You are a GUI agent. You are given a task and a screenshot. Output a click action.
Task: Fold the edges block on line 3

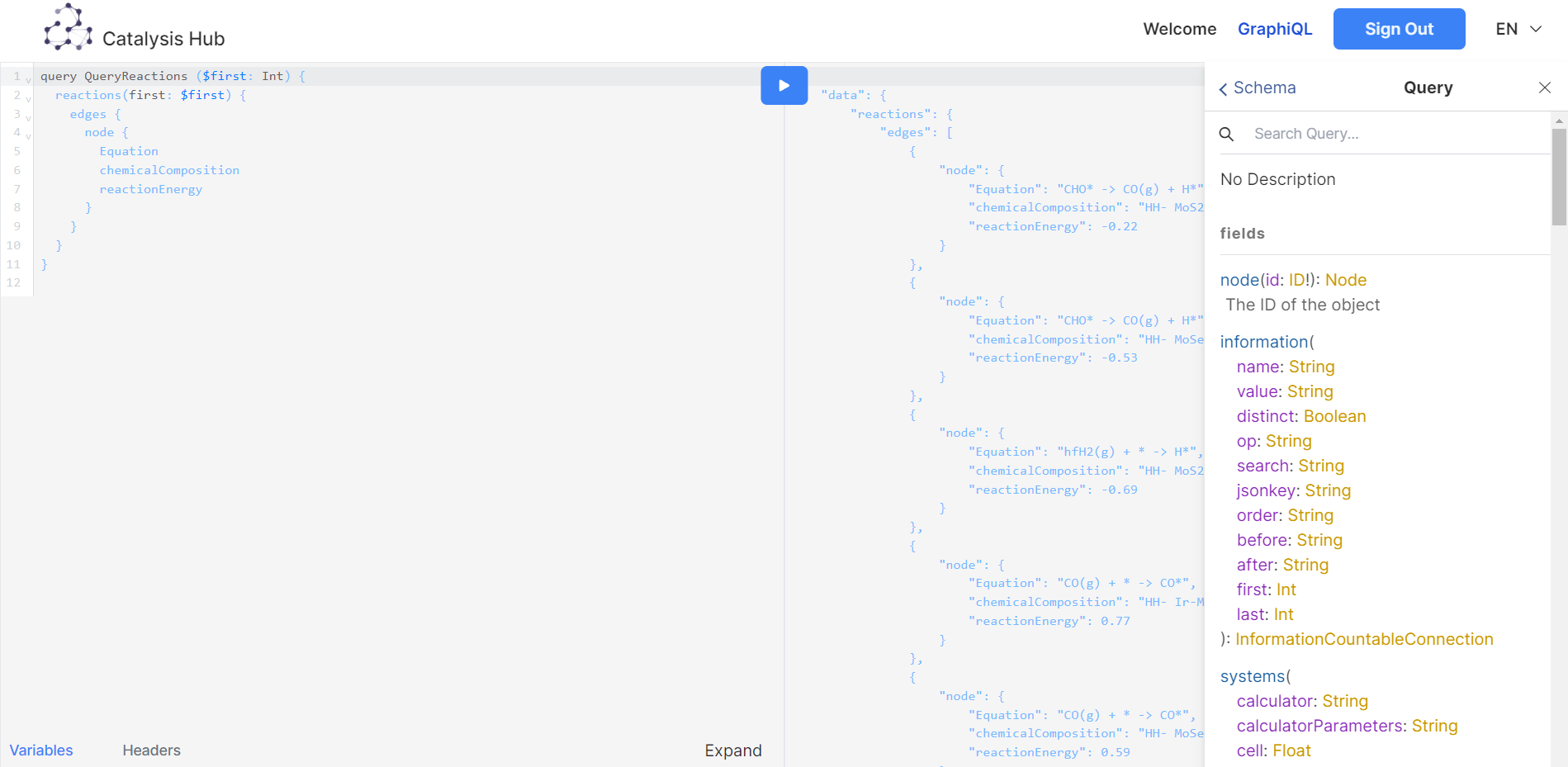coord(28,117)
